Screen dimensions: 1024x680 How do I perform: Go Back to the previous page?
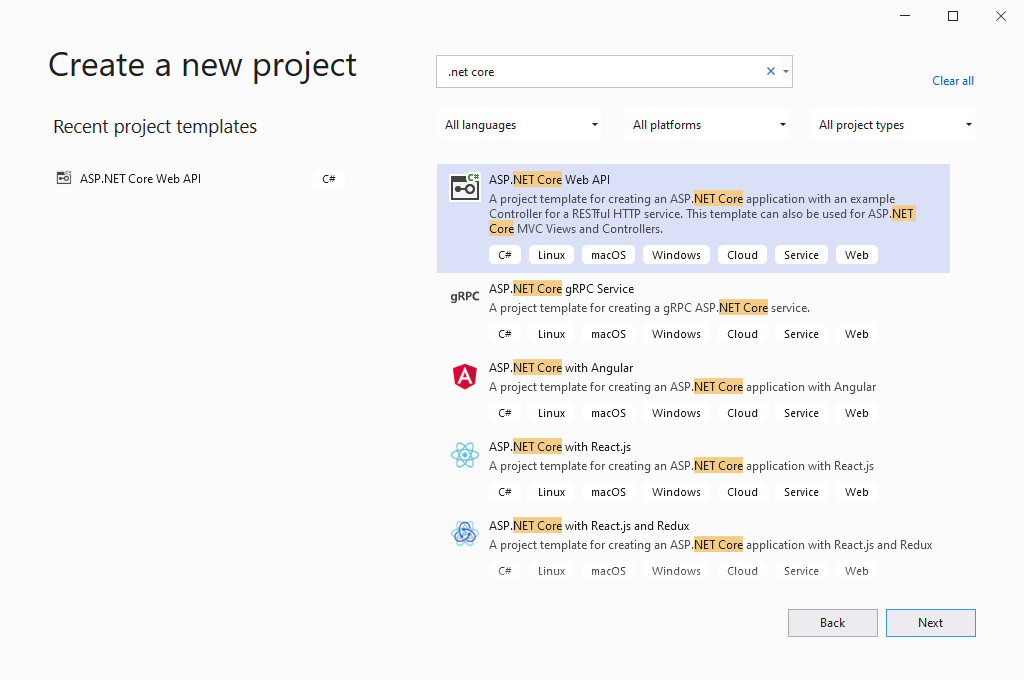point(833,623)
